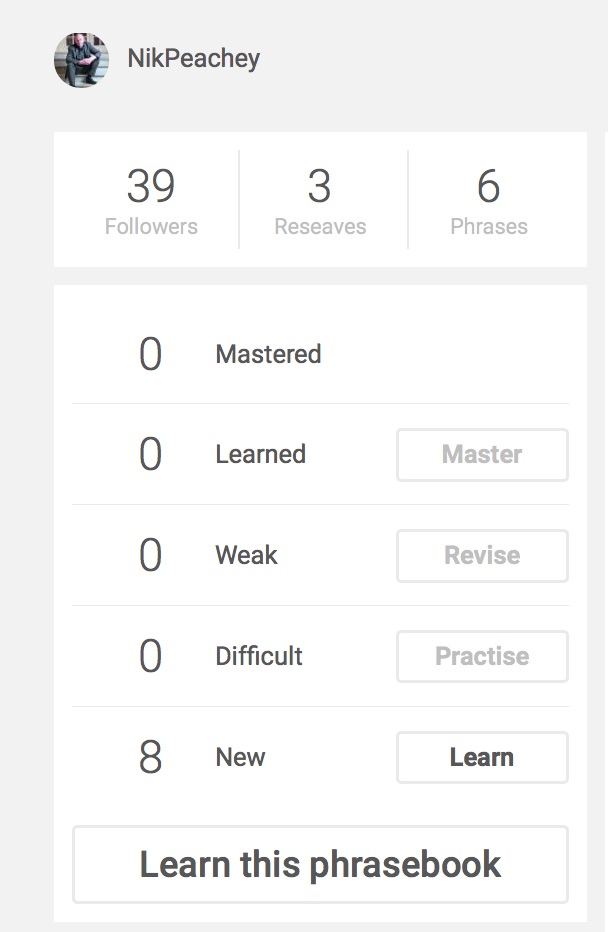Open the 3 Reseaves stat
The width and height of the screenshot is (608, 932).
coord(320,201)
